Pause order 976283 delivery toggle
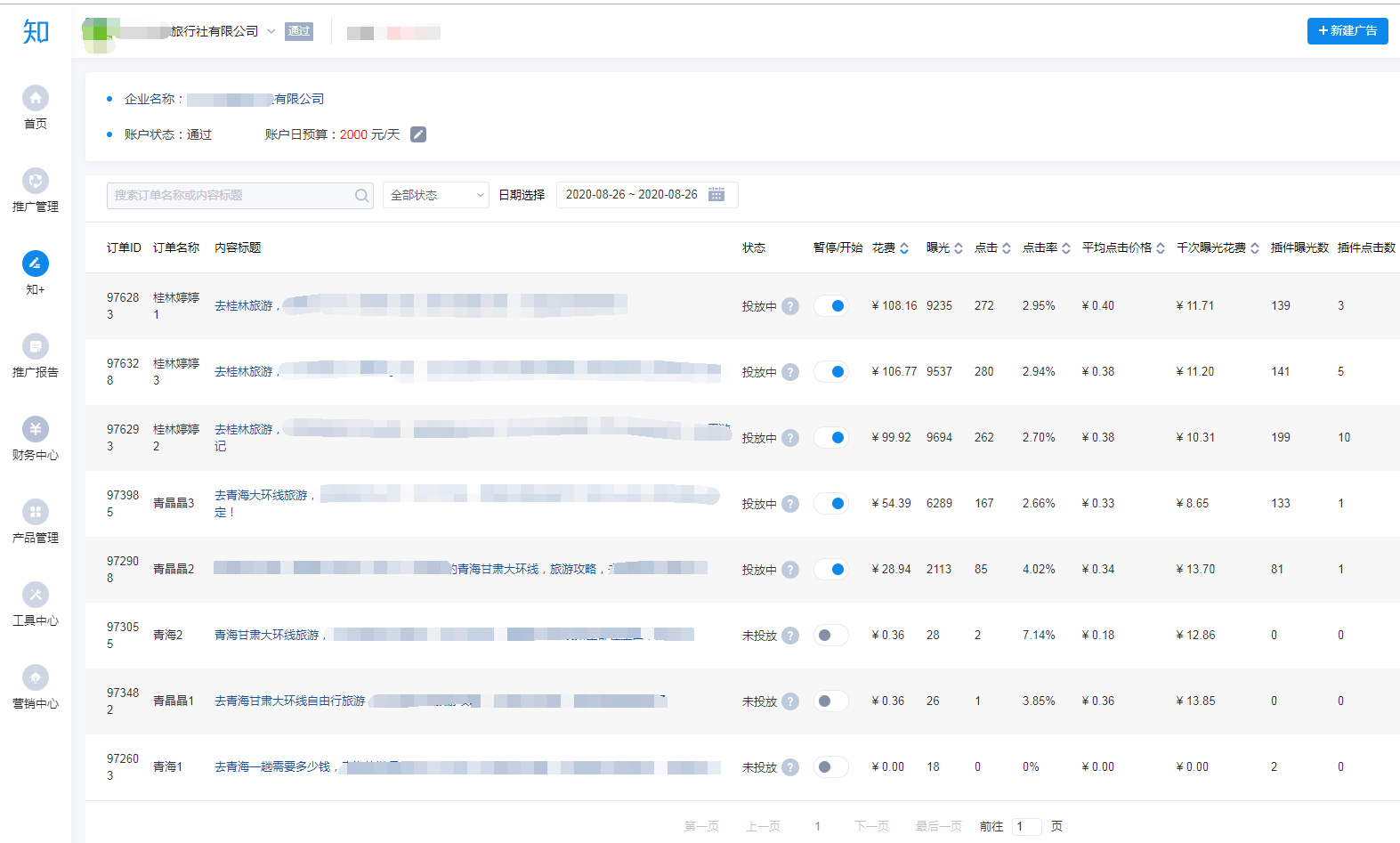Viewport: 1400px width, 843px height. click(x=831, y=306)
